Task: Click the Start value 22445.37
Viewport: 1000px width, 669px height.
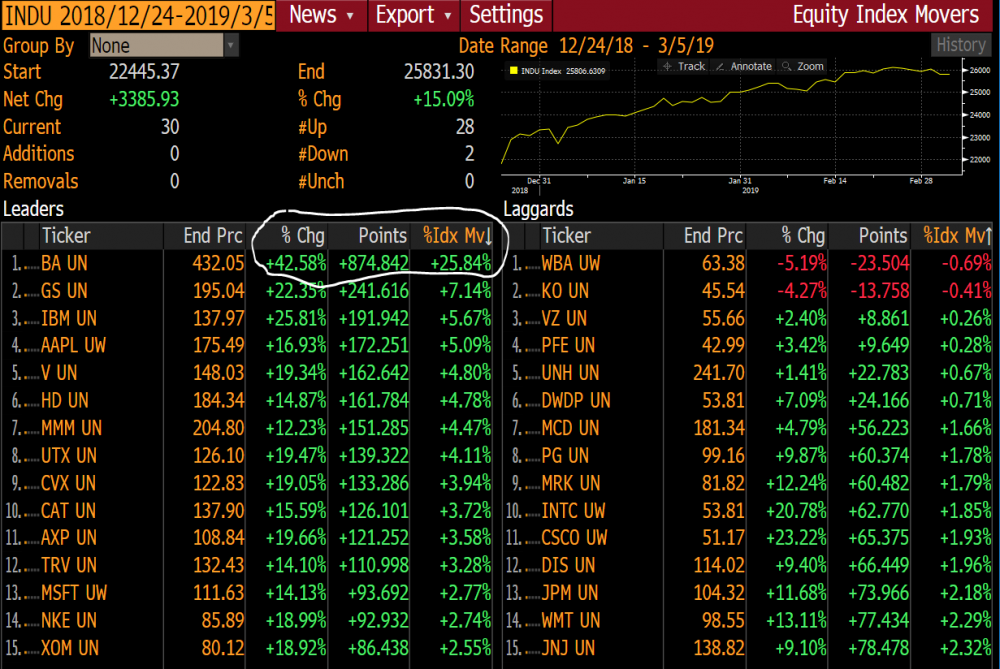Action: [x=144, y=72]
